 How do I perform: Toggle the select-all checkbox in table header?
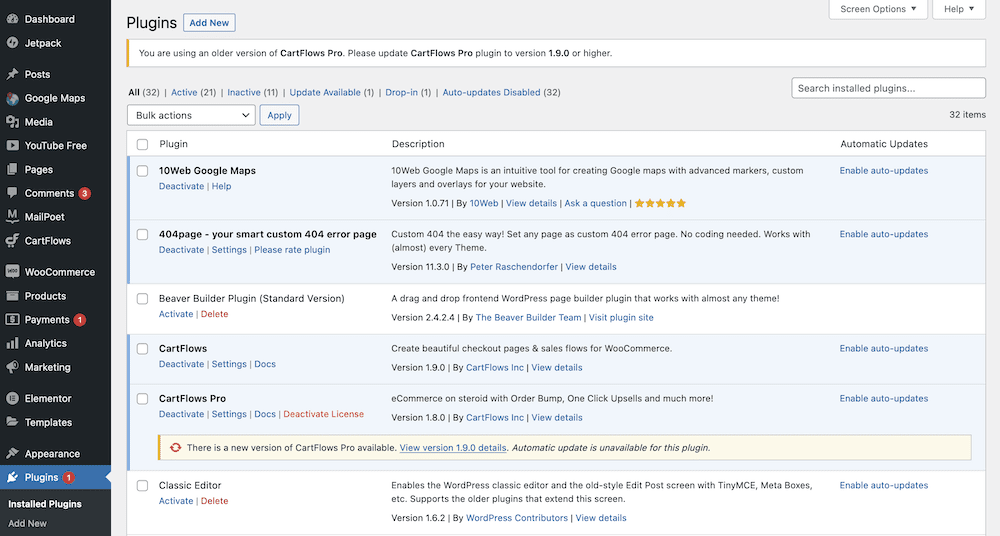click(x=142, y=144)
